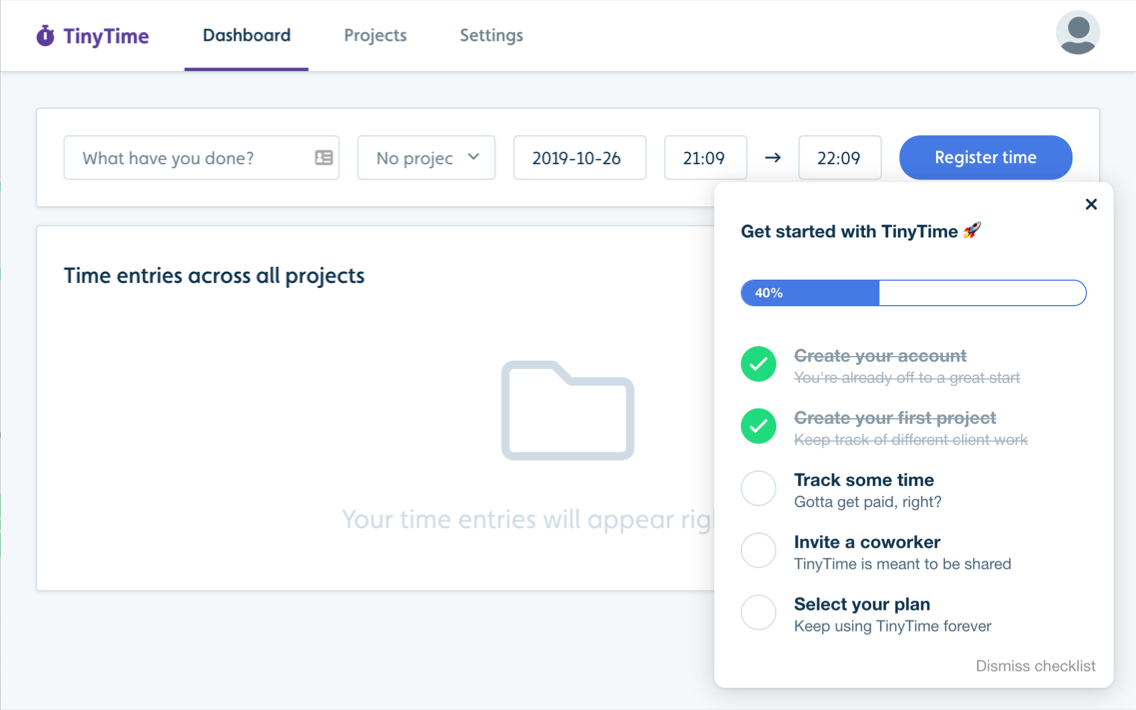1136x710 pixels.
Task: Click TinyTime is meant to be shared text
Action: tap(903, 564)
